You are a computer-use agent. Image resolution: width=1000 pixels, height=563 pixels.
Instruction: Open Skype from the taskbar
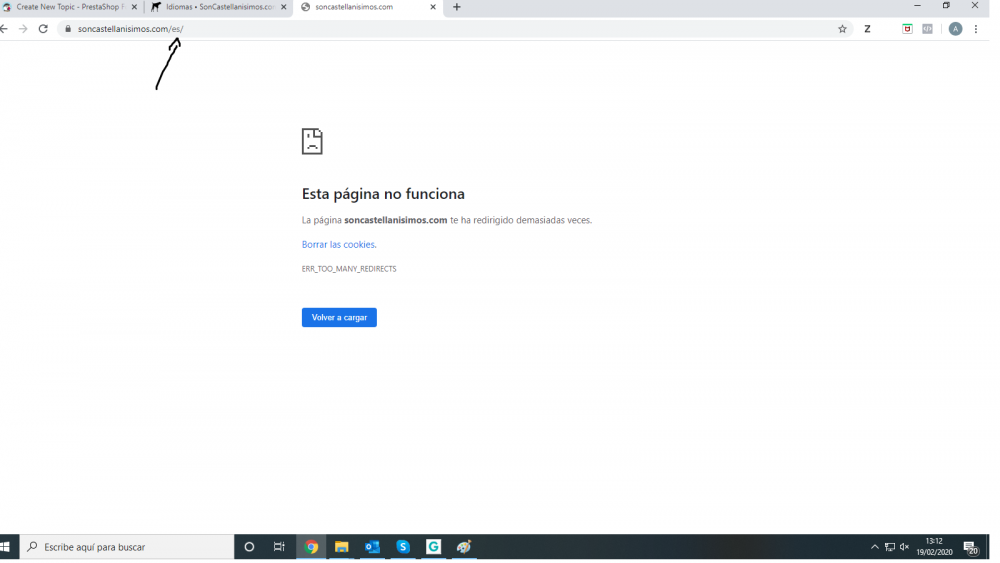pos(403,547)
